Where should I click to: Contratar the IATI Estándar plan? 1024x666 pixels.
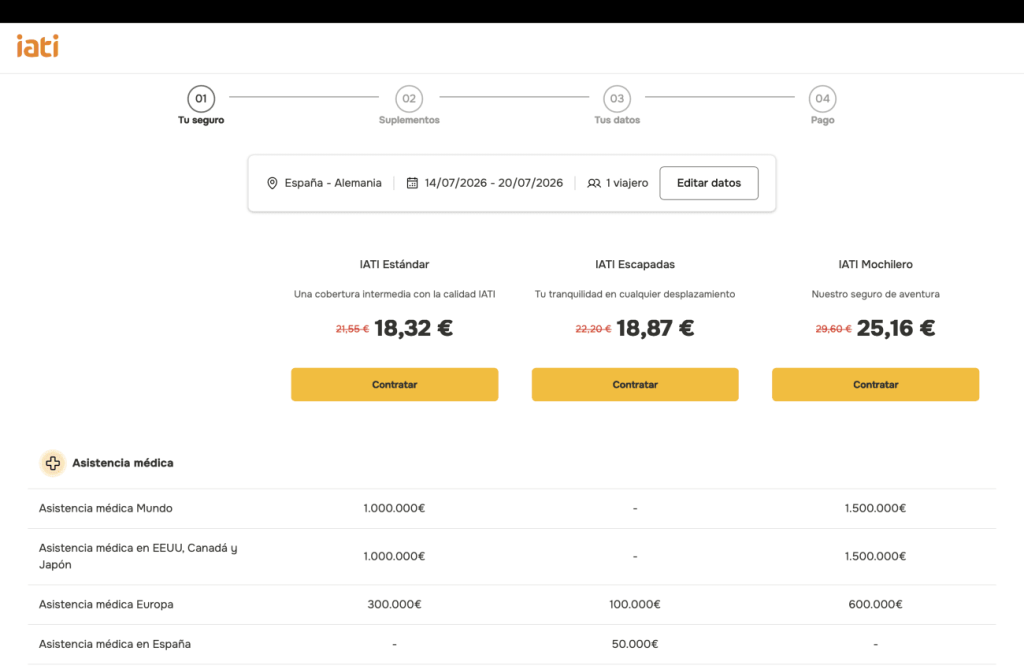[394, 385]
